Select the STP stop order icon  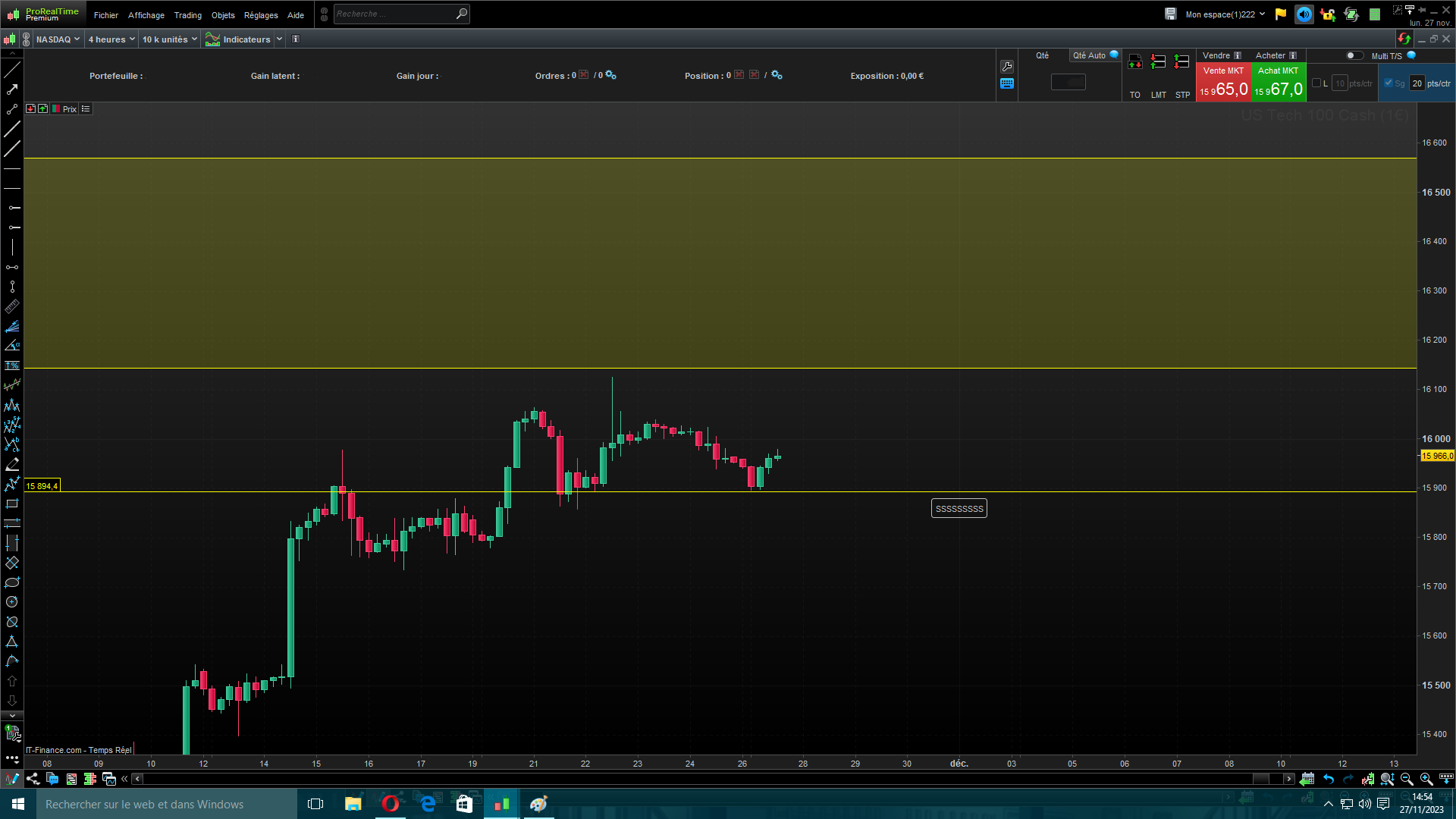click(1181, 62)
